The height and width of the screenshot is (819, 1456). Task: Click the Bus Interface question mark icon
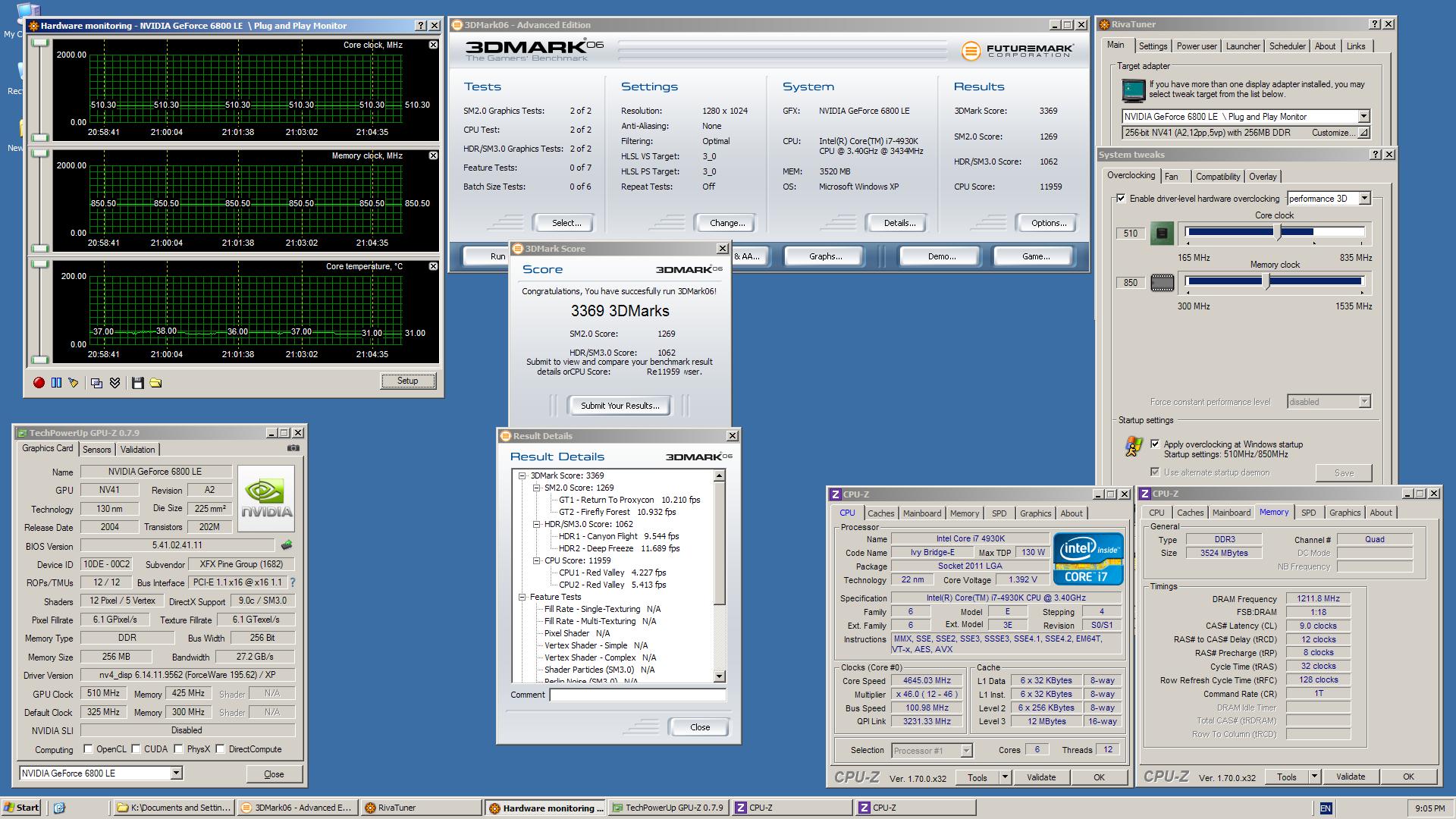click(293, 582)
